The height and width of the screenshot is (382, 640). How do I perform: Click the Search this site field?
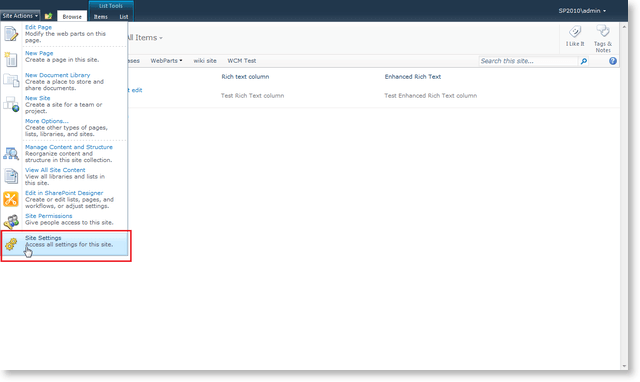pyautogui.click(x=529, y=61)
